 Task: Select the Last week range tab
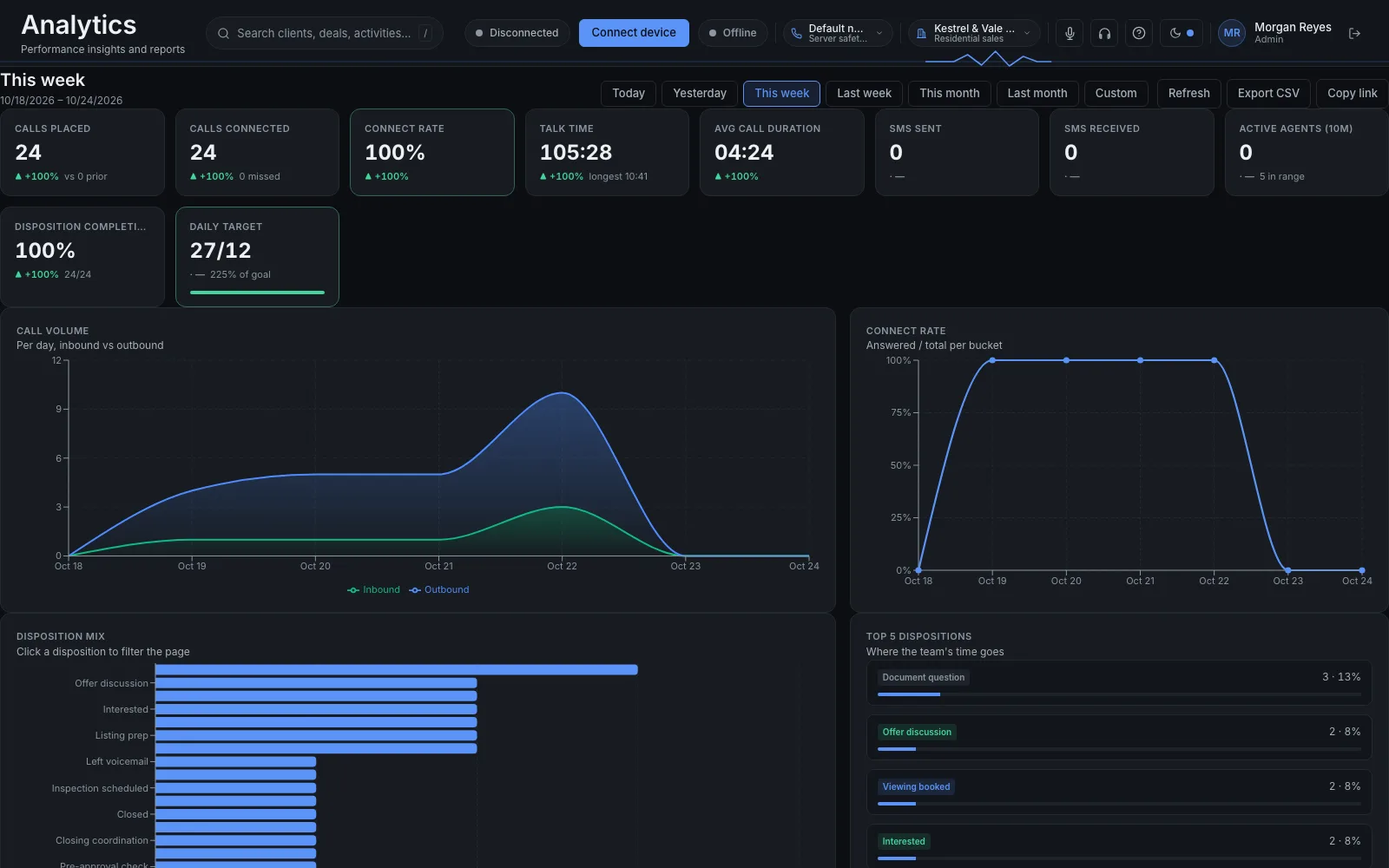864,93
